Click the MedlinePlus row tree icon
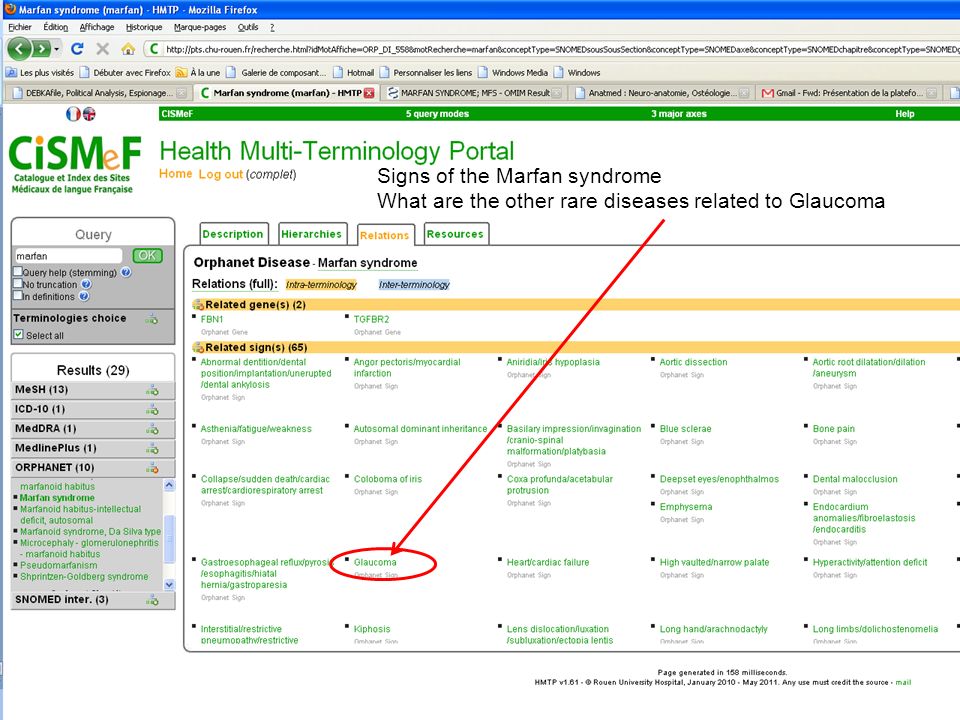960x720 pixels. (152, 449)
